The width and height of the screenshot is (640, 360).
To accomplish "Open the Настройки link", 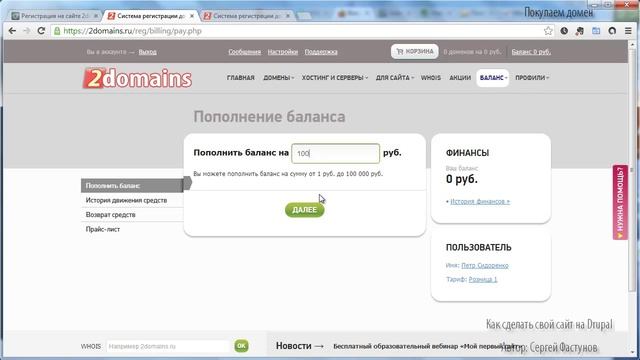I will tap(282, 52).
